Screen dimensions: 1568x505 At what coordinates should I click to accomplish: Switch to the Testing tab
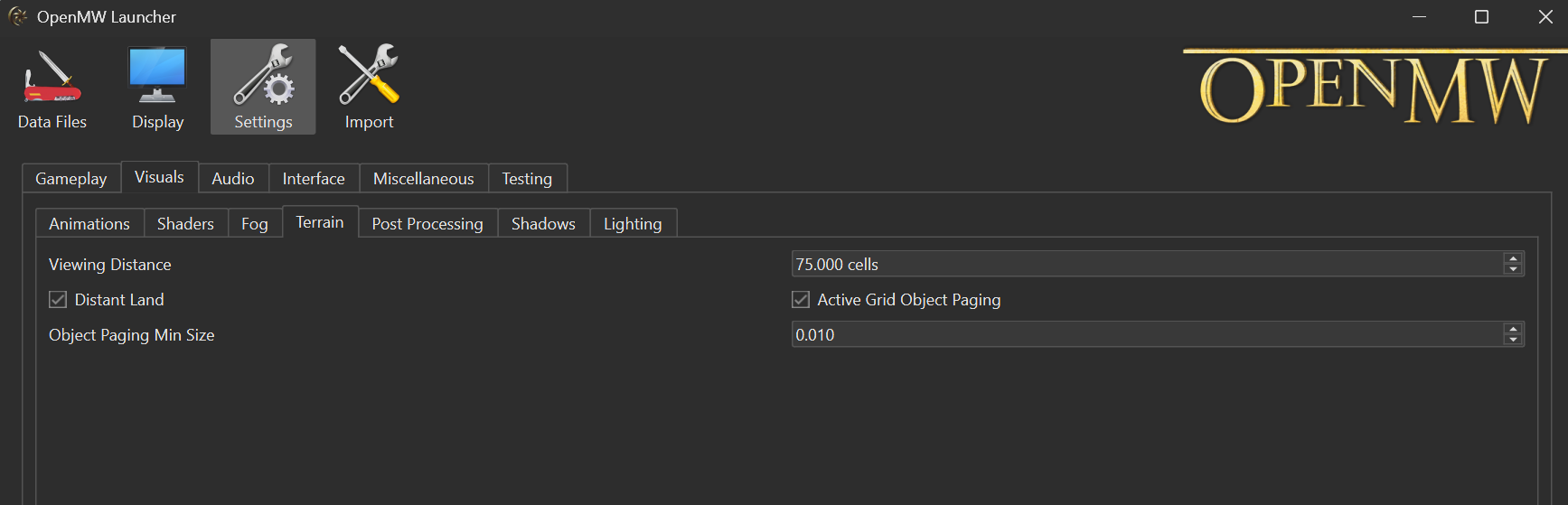[x=527, y=179]
